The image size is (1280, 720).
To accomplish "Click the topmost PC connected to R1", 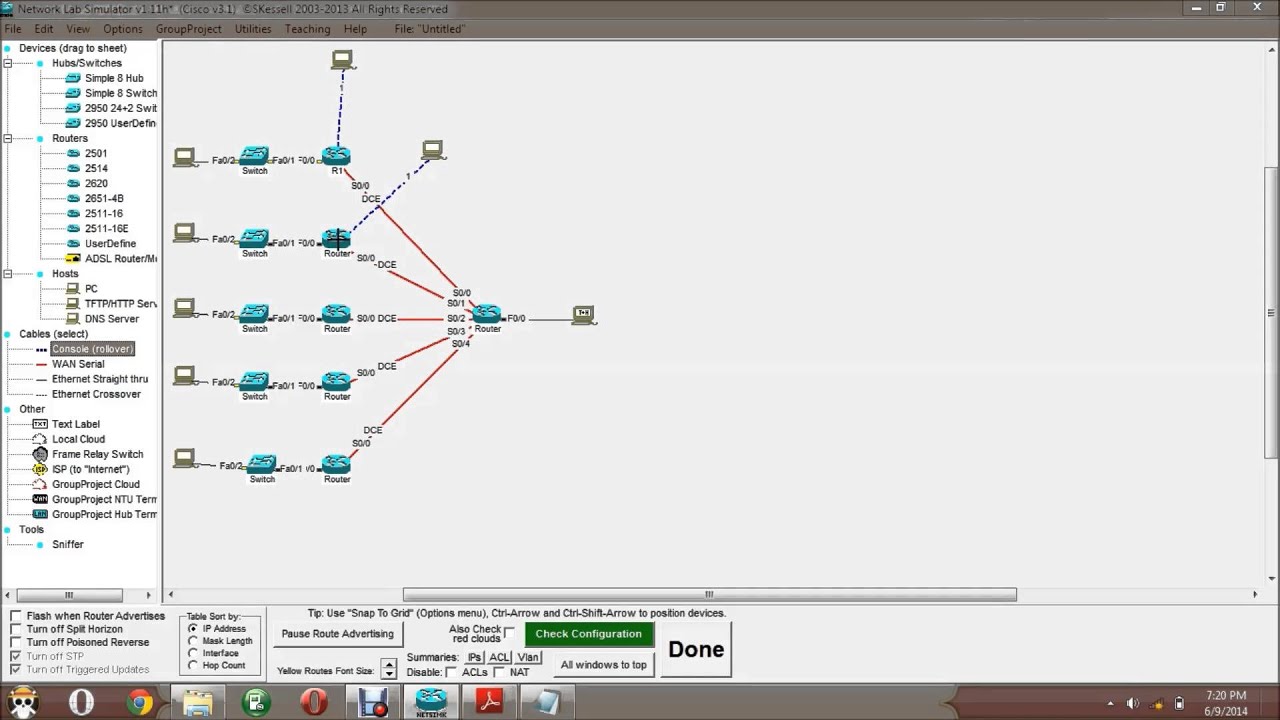I will 343,61.
